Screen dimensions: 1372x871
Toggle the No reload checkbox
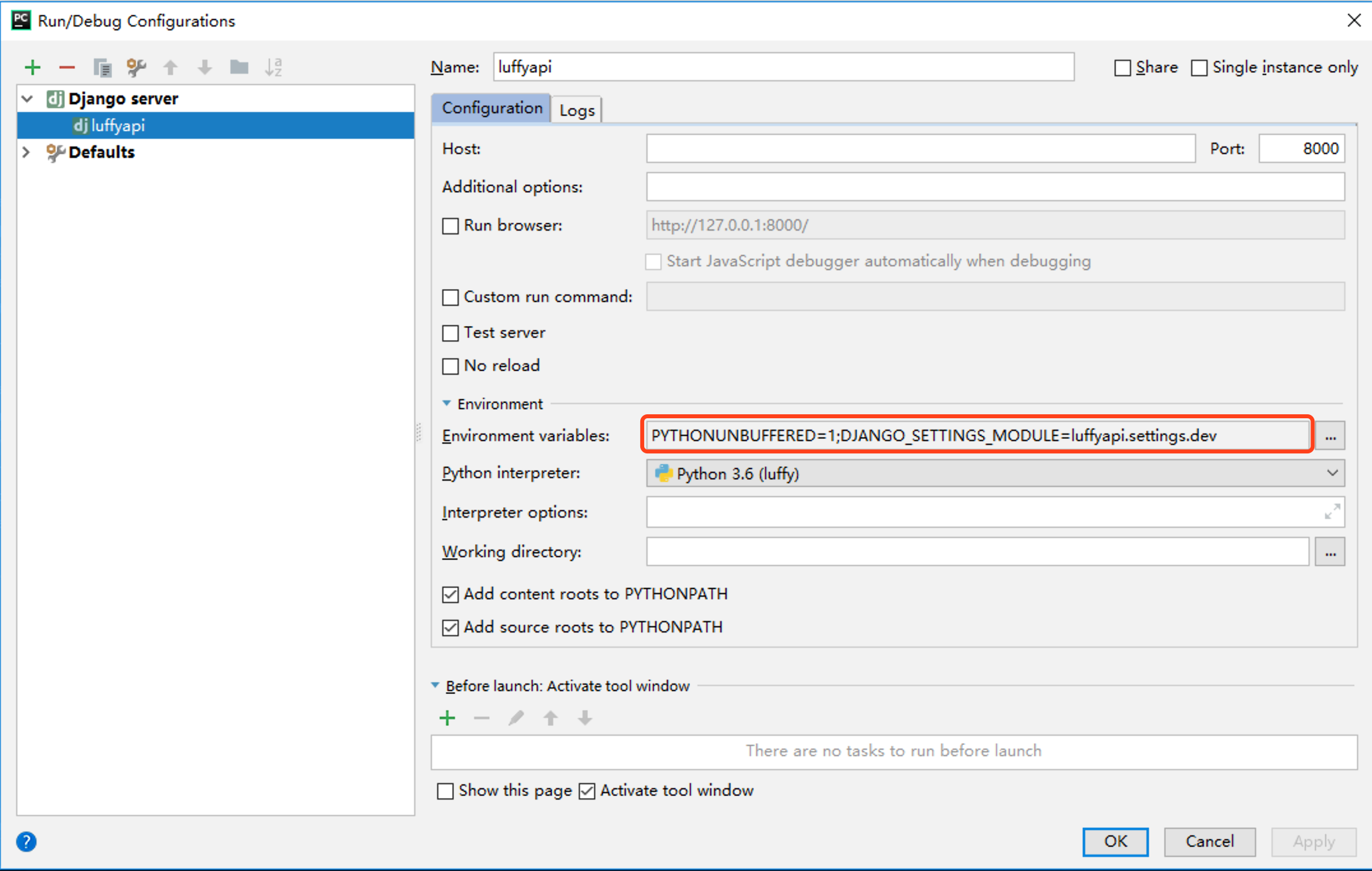point(451,366)
